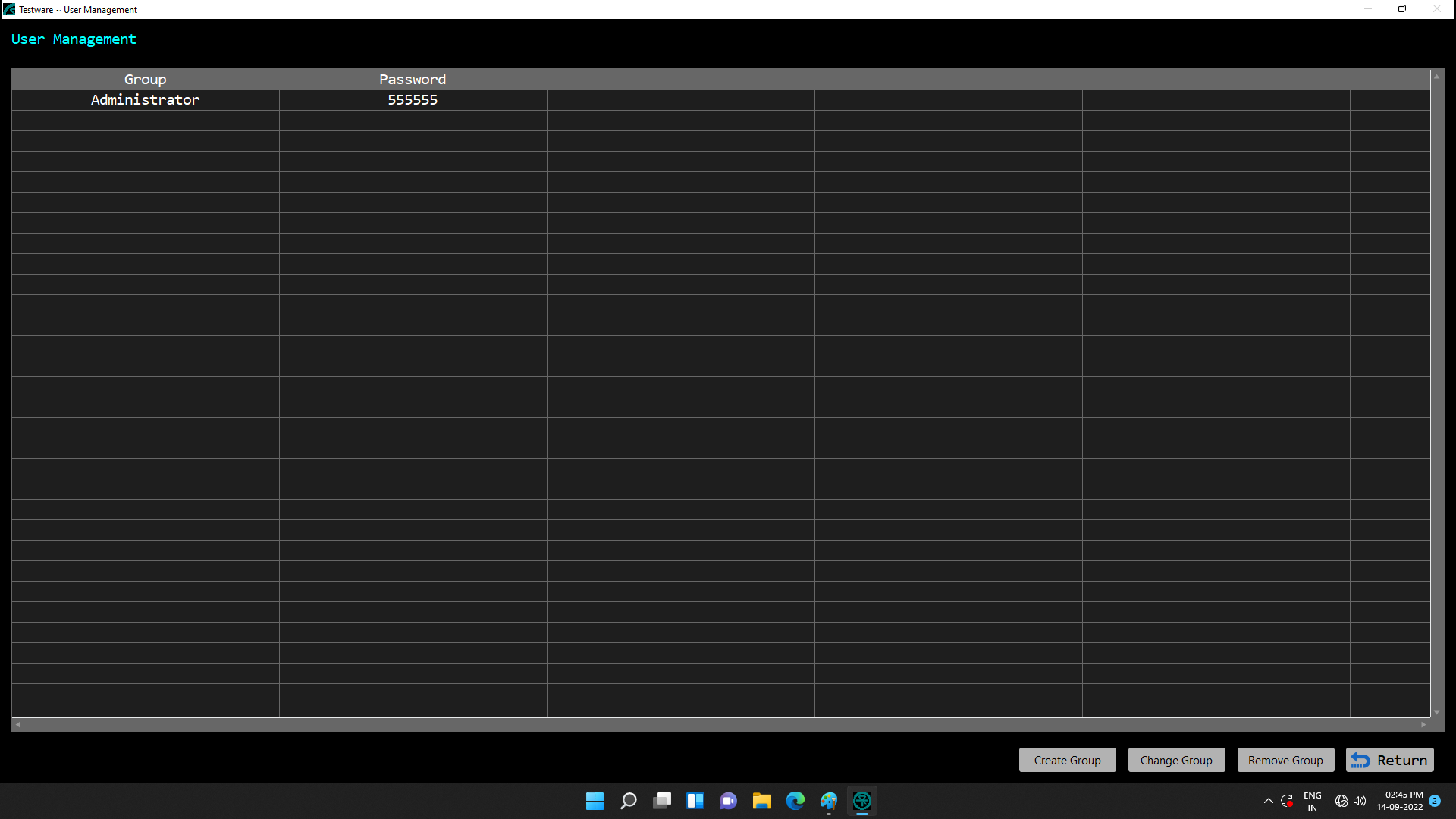Switch to Paint app in taskbar
The height and width of the screenshot is (819, 1456).
[x=828, y=801]
